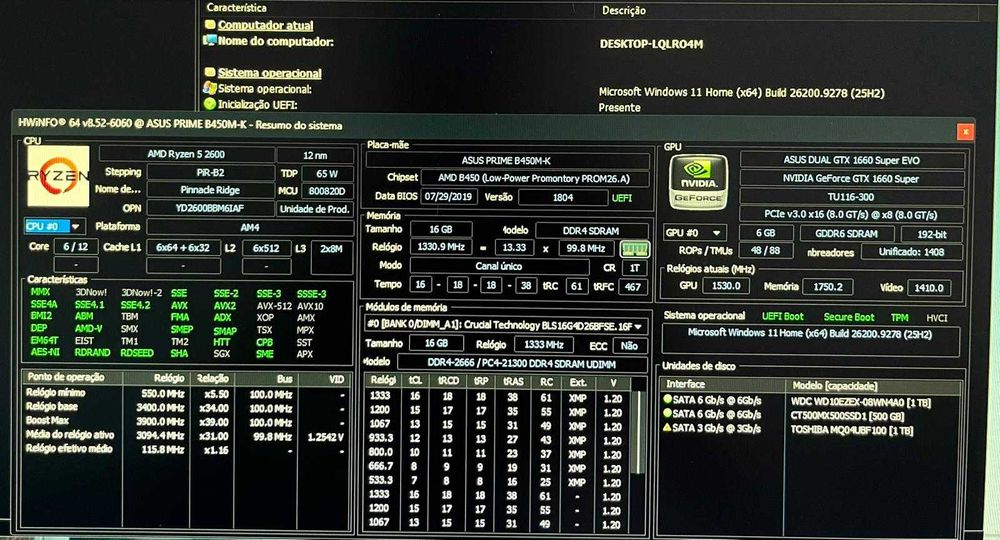Open the GPU #0 selector dropdown
1000x540 pixels.
(x=694, y=233)
